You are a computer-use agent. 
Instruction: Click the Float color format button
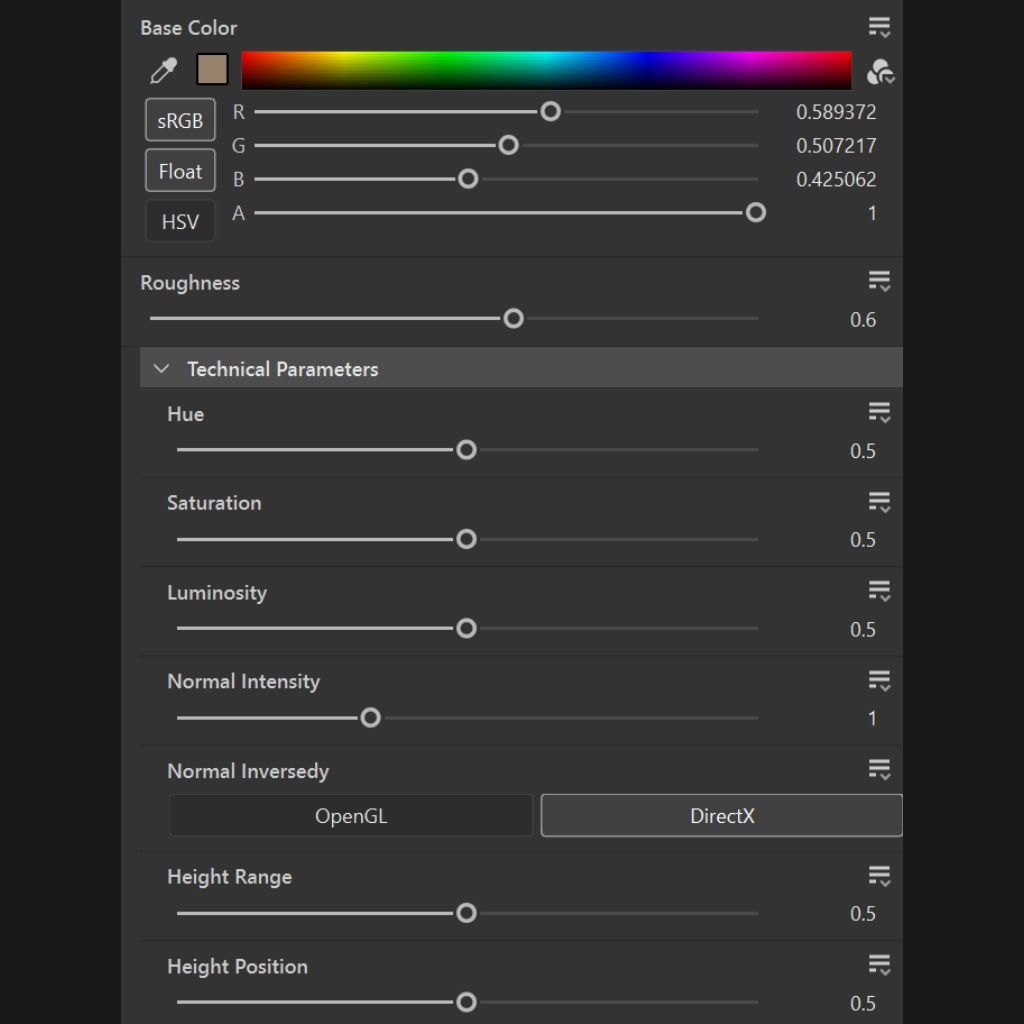pyautogui.click(x=180, y=171)
